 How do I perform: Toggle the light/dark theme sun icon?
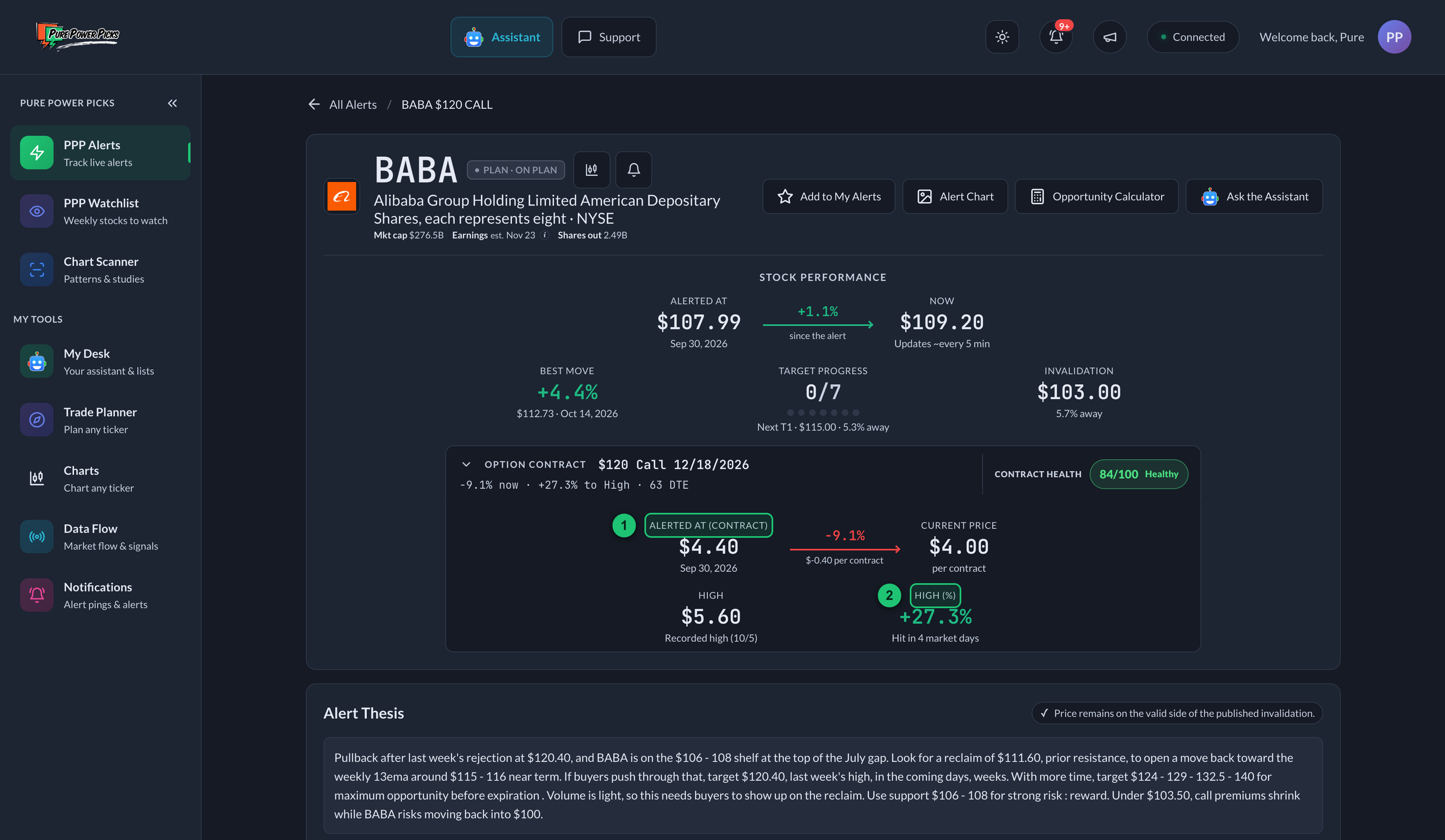pyautogui.click(x=1002, y=37)
